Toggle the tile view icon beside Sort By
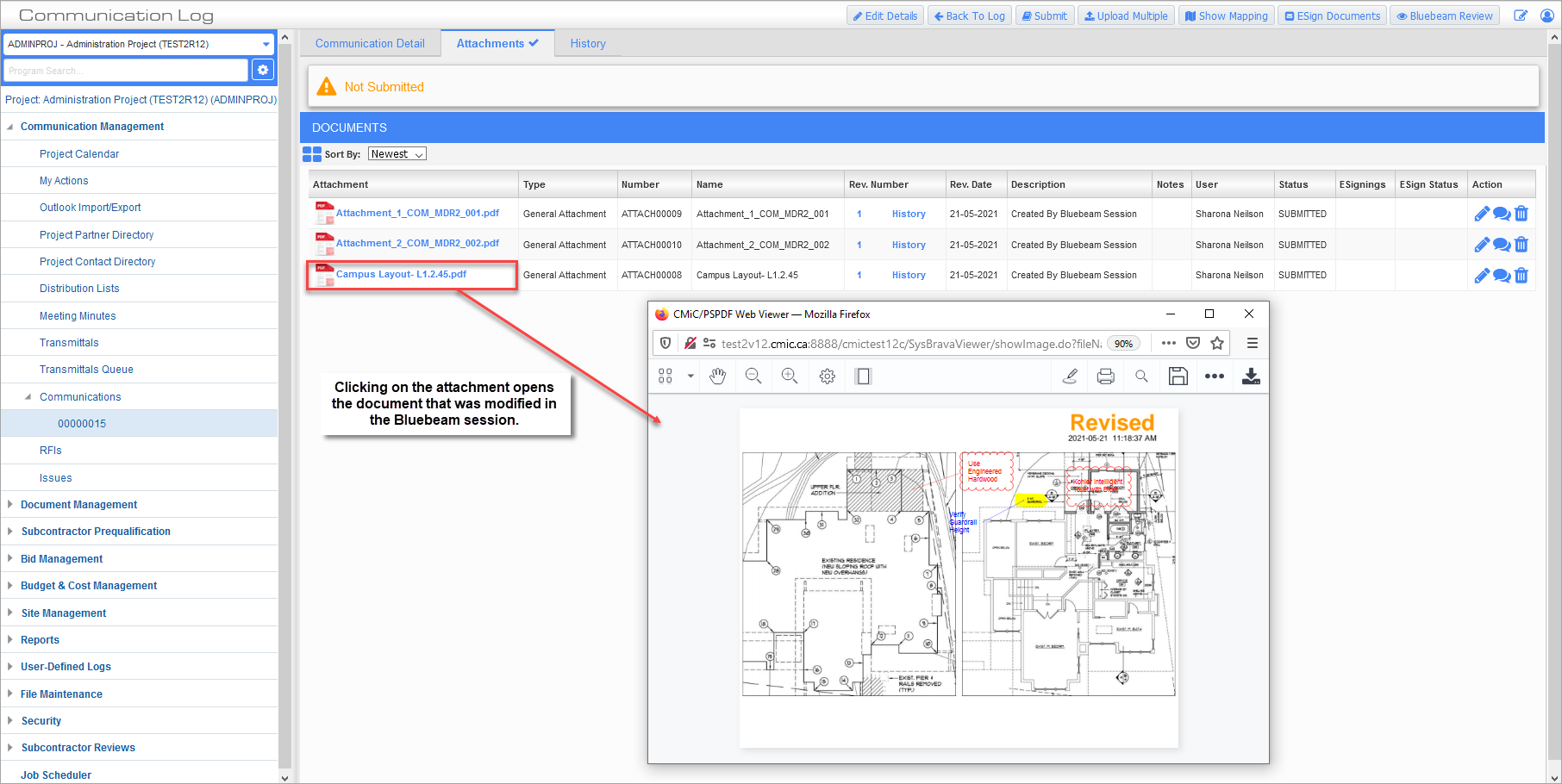Image resolution: width=1562 pixels, height=784 pixels. [x=312, y=154]
